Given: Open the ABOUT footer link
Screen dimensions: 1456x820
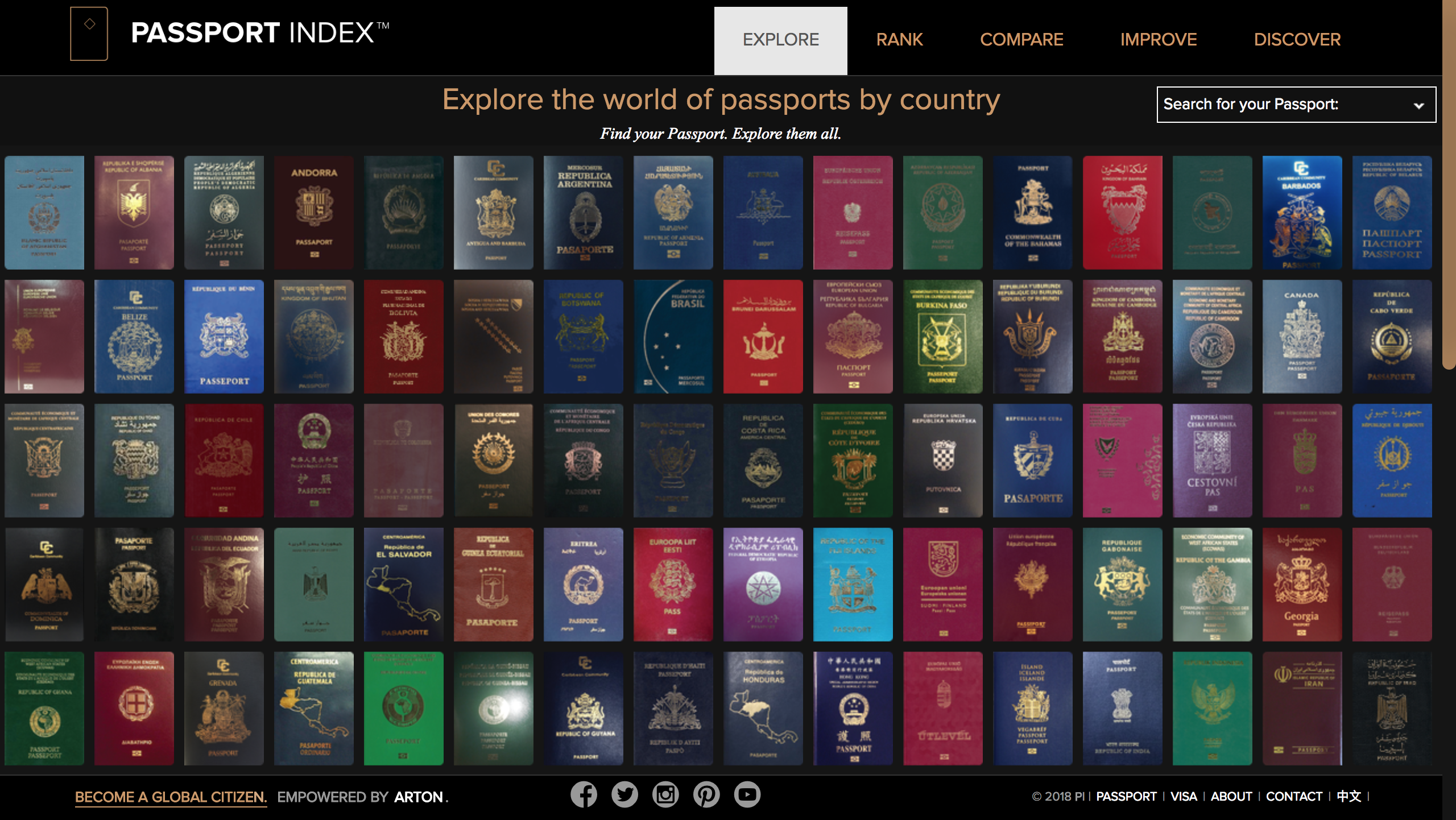Looking at the screenshot, I should [1231, 796].
